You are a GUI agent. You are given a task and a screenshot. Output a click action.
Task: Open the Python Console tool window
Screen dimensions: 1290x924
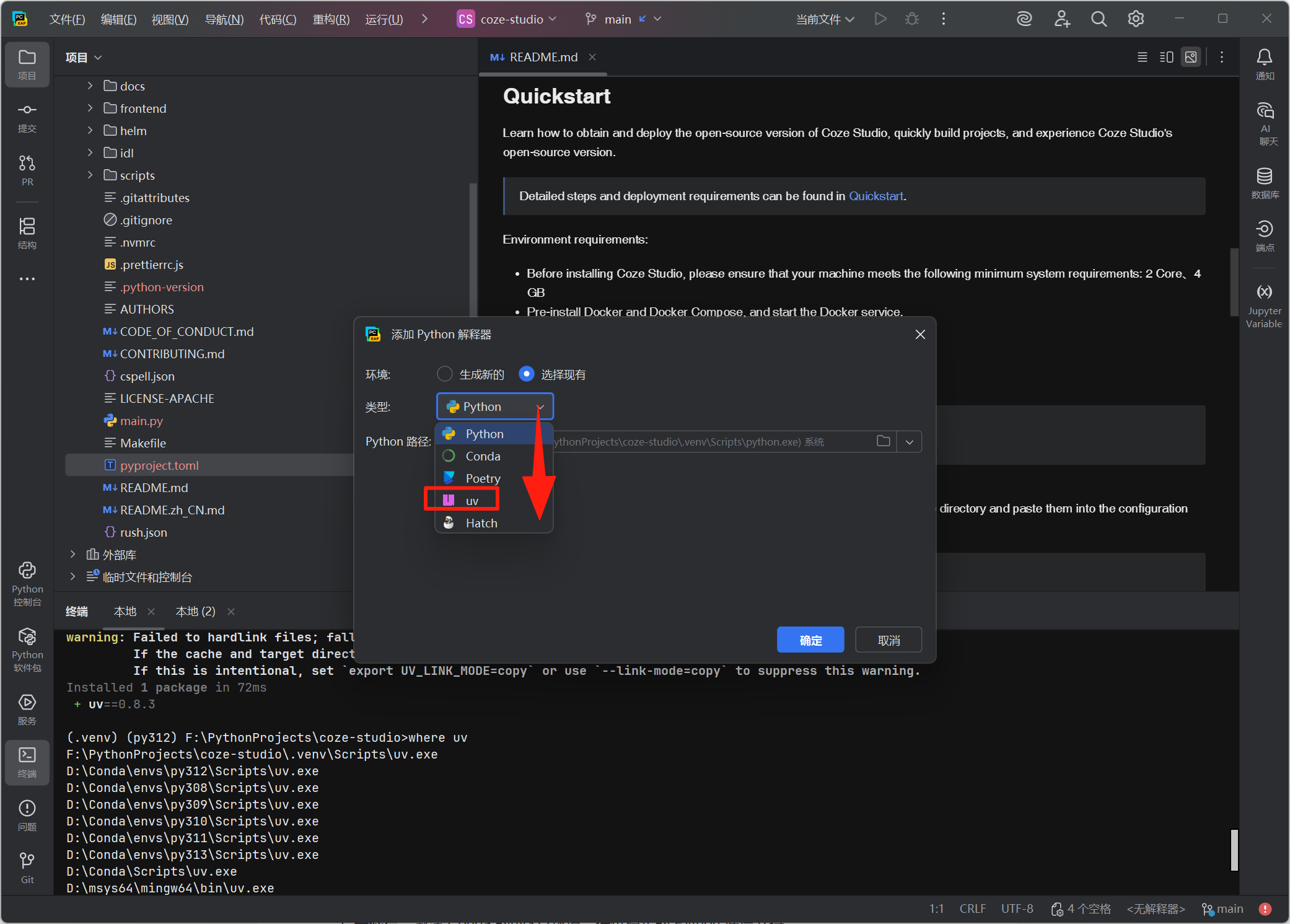pyautogui.click(x=27, y=584)
